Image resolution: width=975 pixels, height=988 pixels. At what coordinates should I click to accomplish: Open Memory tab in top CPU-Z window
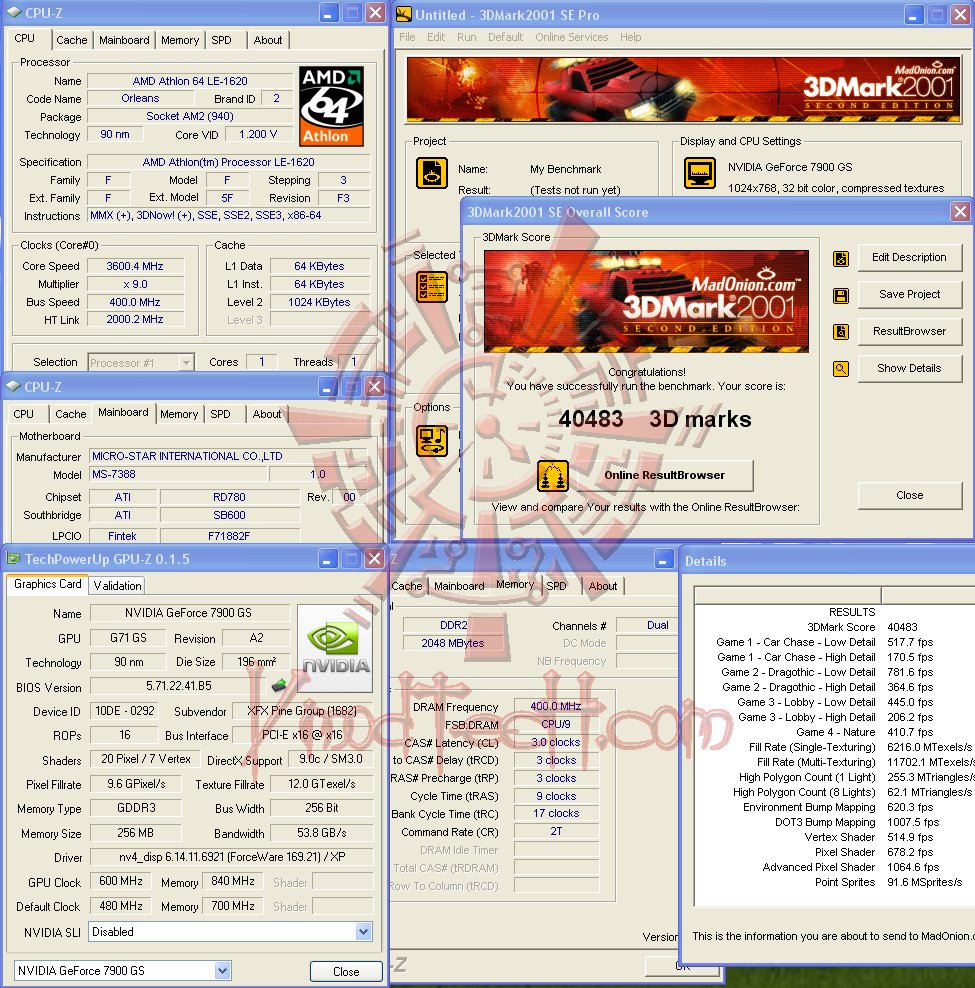pos(180,40)
